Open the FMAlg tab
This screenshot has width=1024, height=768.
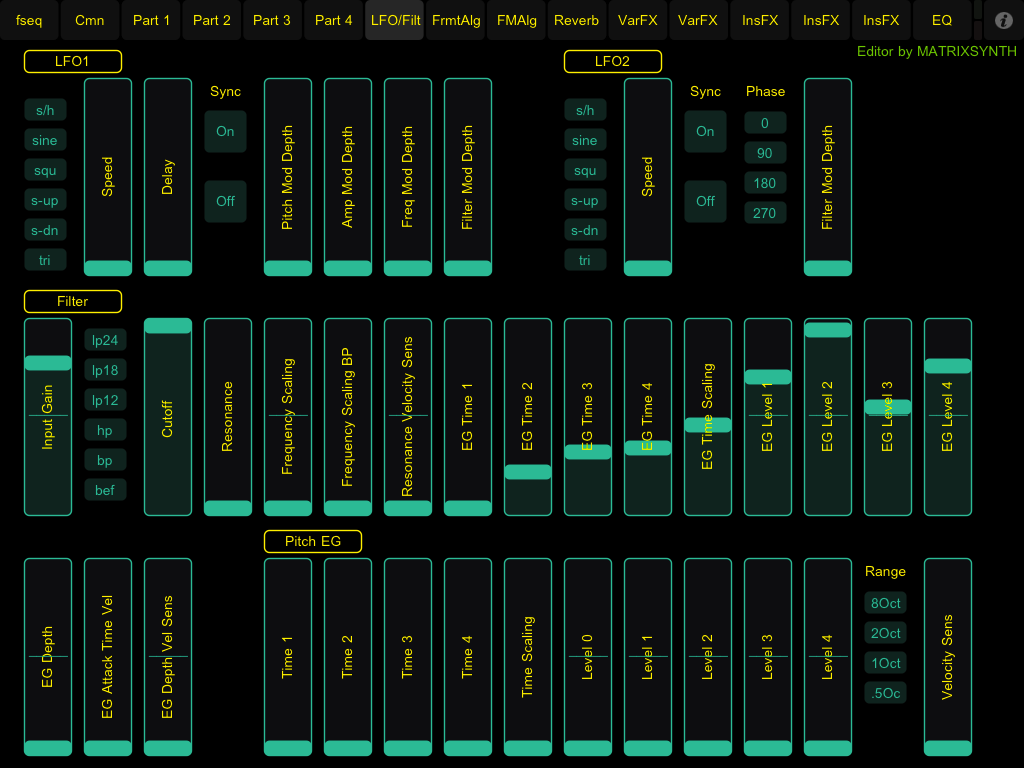[x=516, y=20]
